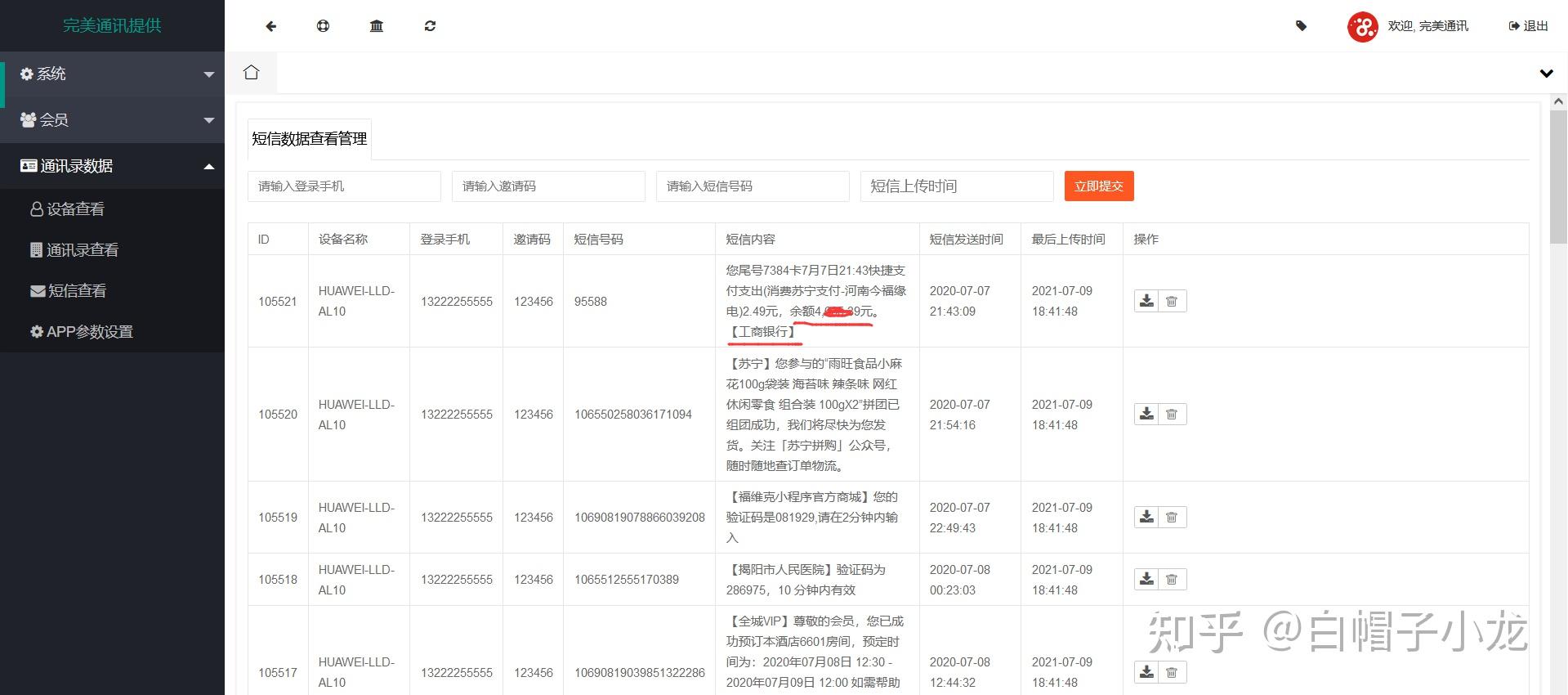Click the 邀请码 column header

pos(532,240)
